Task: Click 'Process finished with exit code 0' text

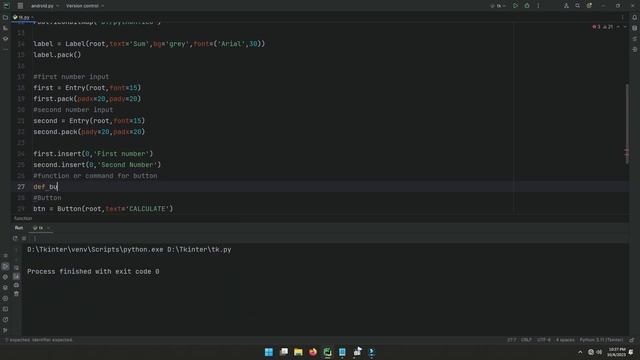Action: pos(93,271)
